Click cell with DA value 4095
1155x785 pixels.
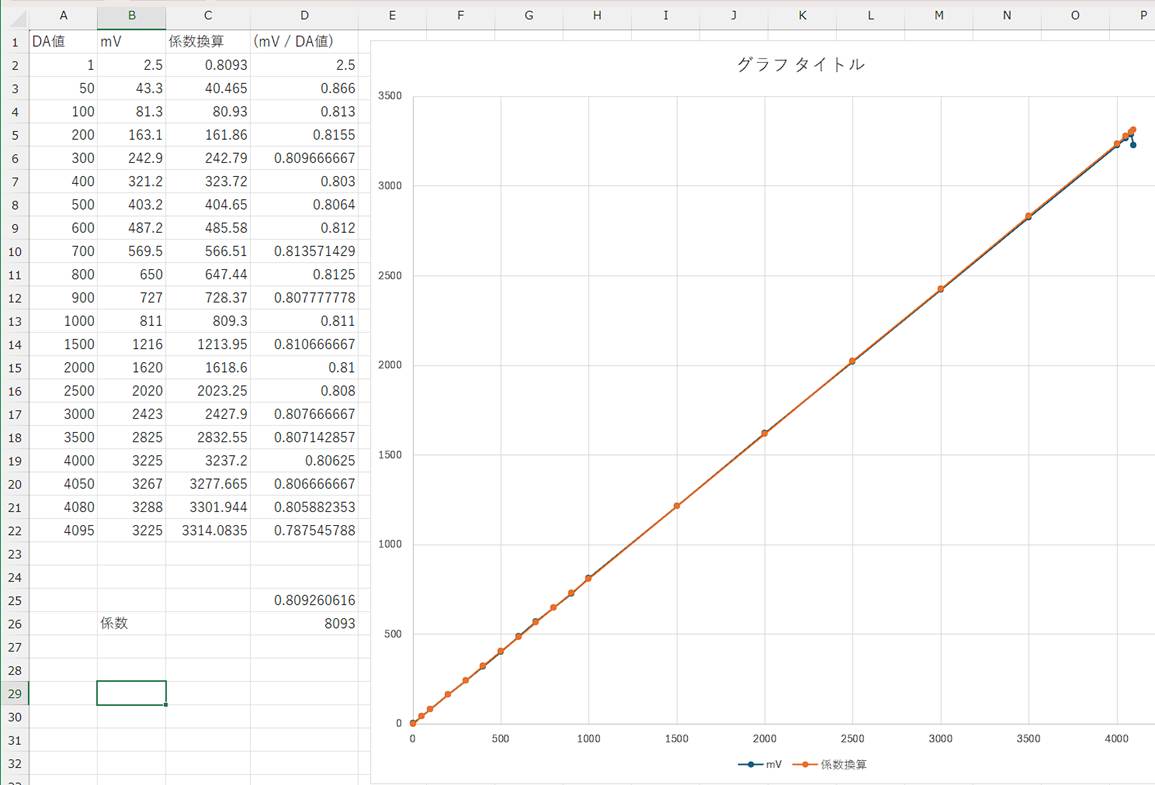[x=63, y=531]
